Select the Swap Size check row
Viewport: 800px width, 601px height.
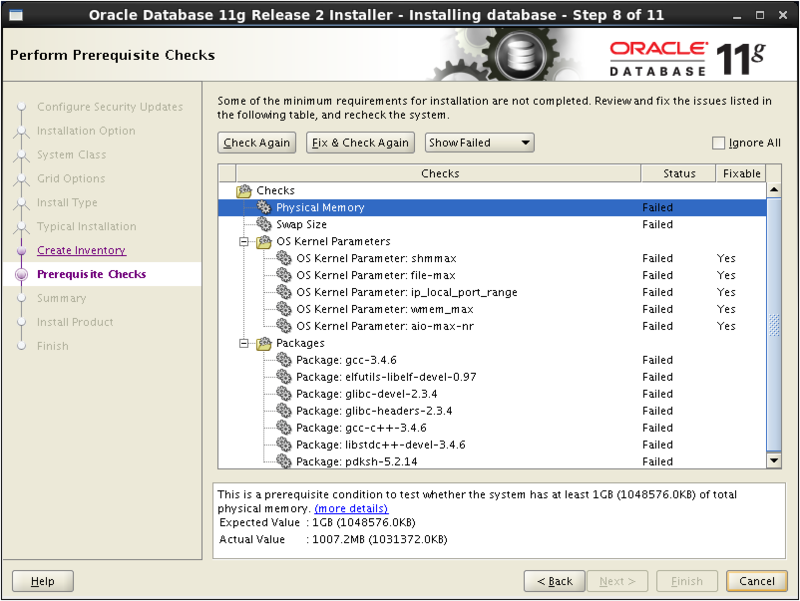(x=492, y=224)
